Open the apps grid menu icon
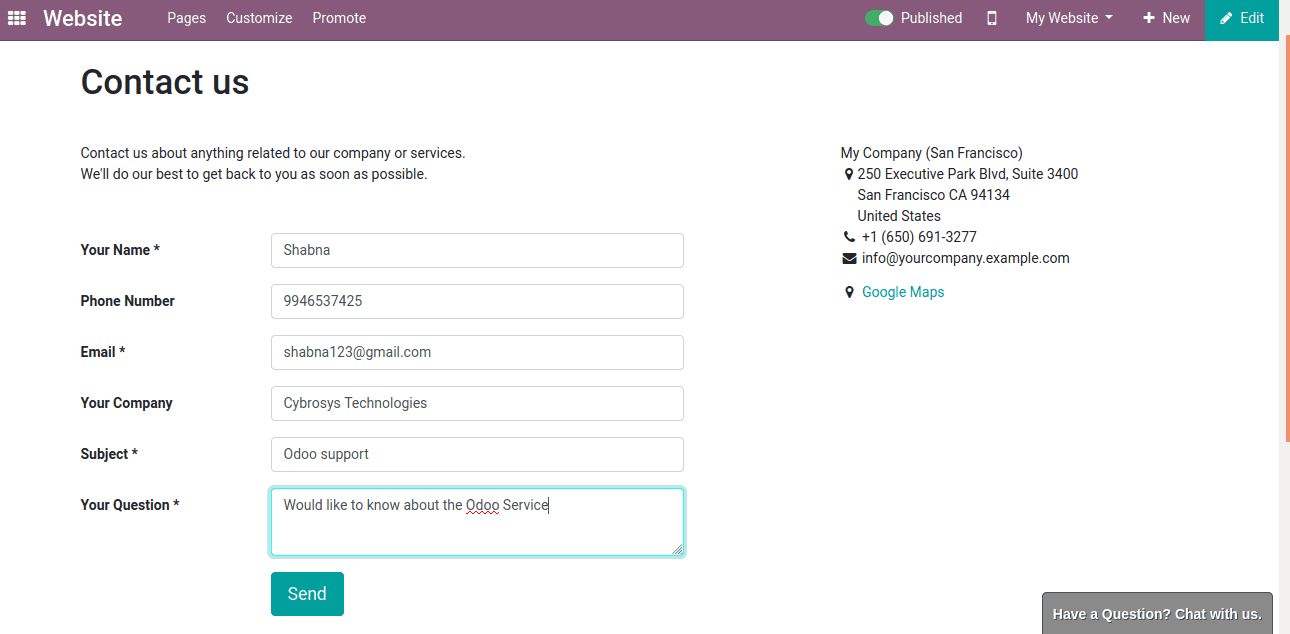Viewport: 1290px width, 634px height. [x=17, y=18]
